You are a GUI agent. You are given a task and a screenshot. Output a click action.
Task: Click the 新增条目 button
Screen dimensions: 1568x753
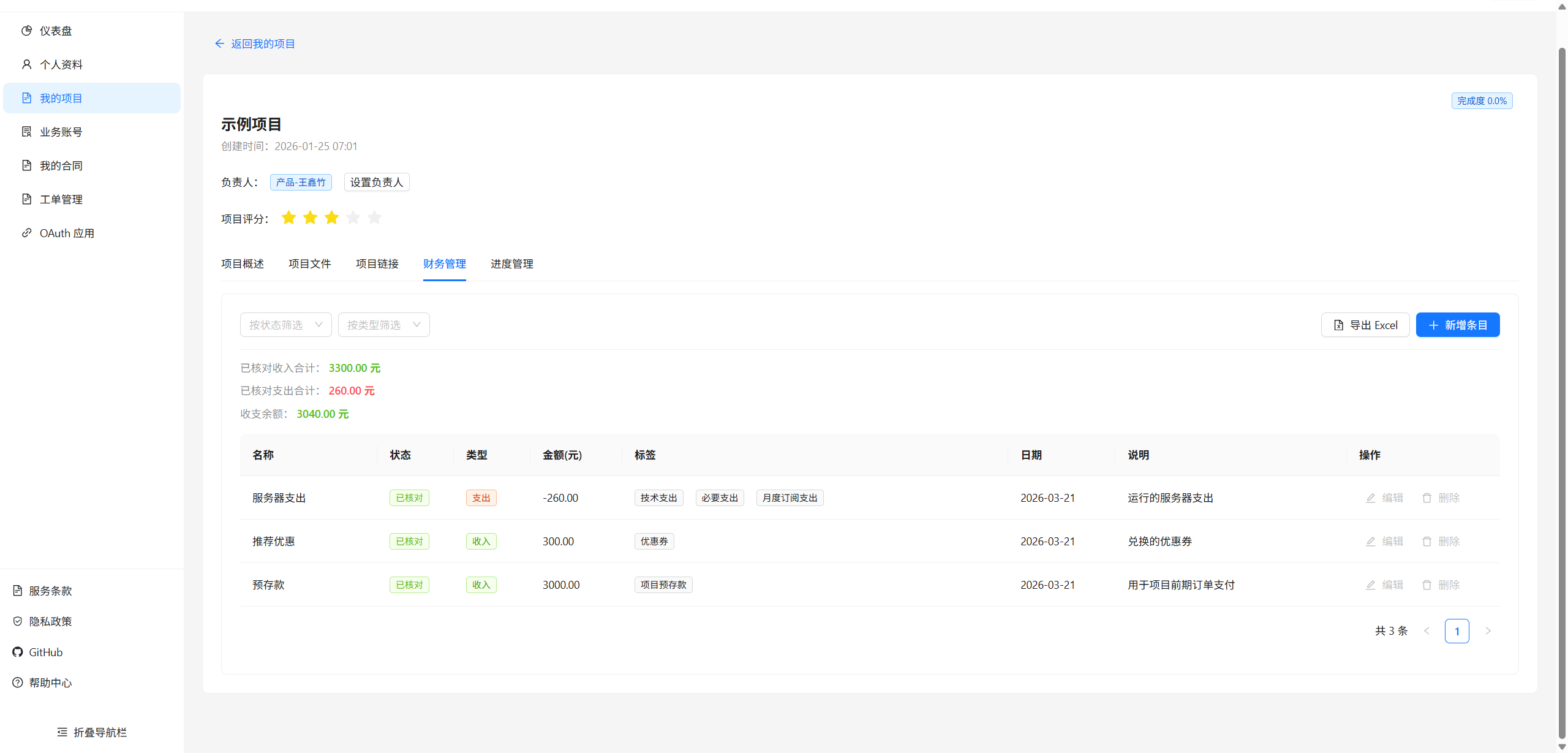tap(1457, 325)
